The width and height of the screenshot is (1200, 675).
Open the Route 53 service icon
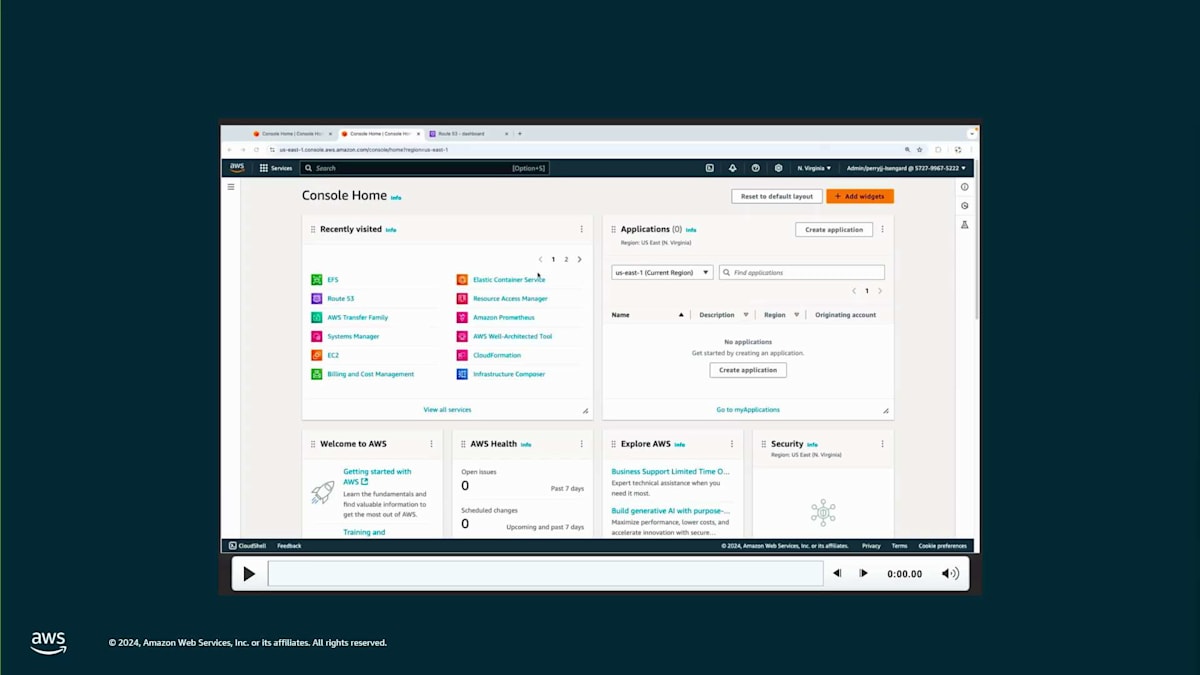click(x=317, y=299)
